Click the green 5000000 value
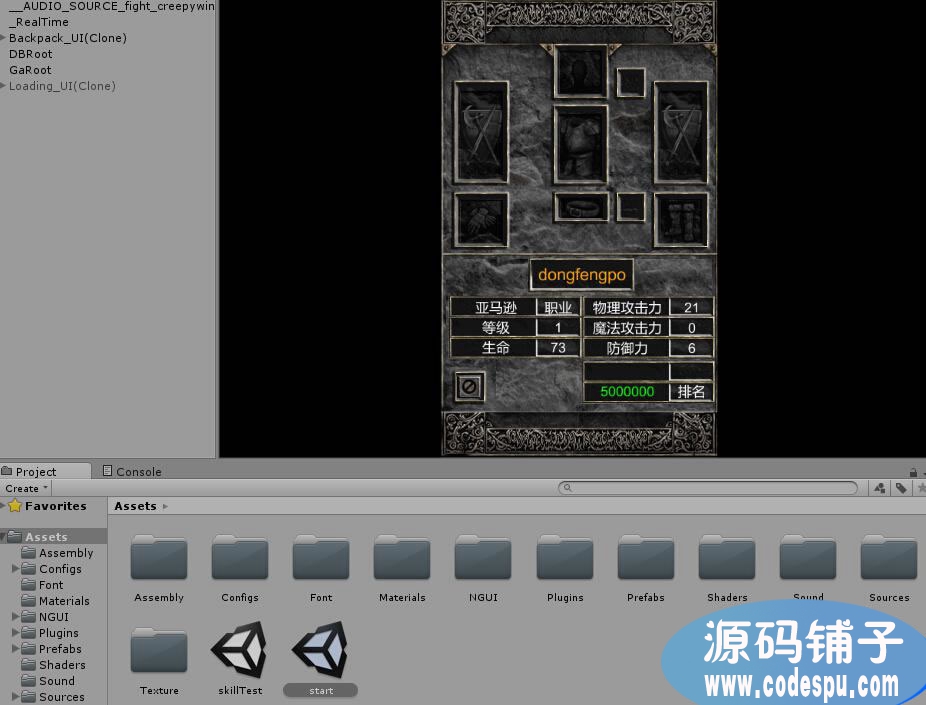This screenshot has width=926, height=705. coord(627,391)
